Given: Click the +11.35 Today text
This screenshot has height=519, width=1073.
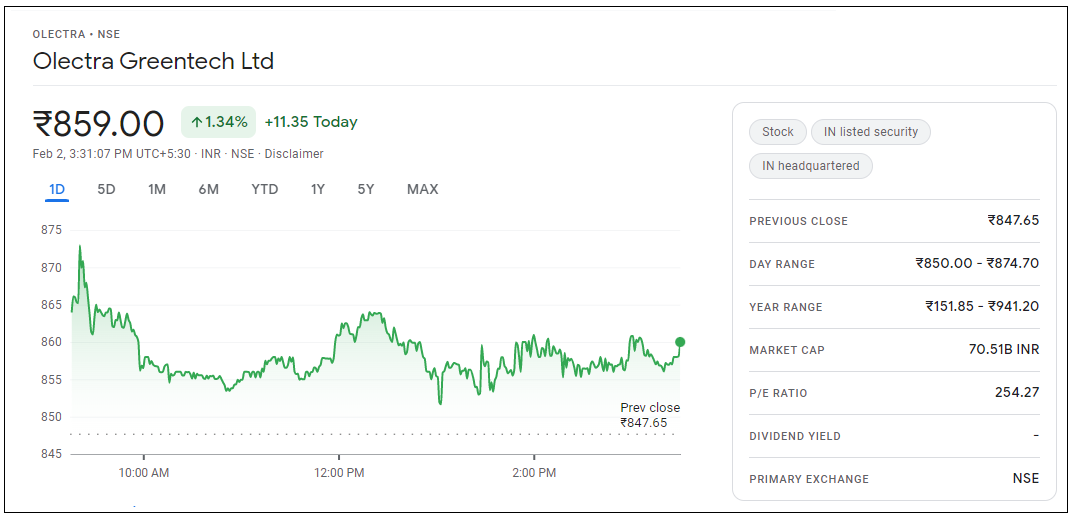Looking at the screenshot, I should (311, 122).
